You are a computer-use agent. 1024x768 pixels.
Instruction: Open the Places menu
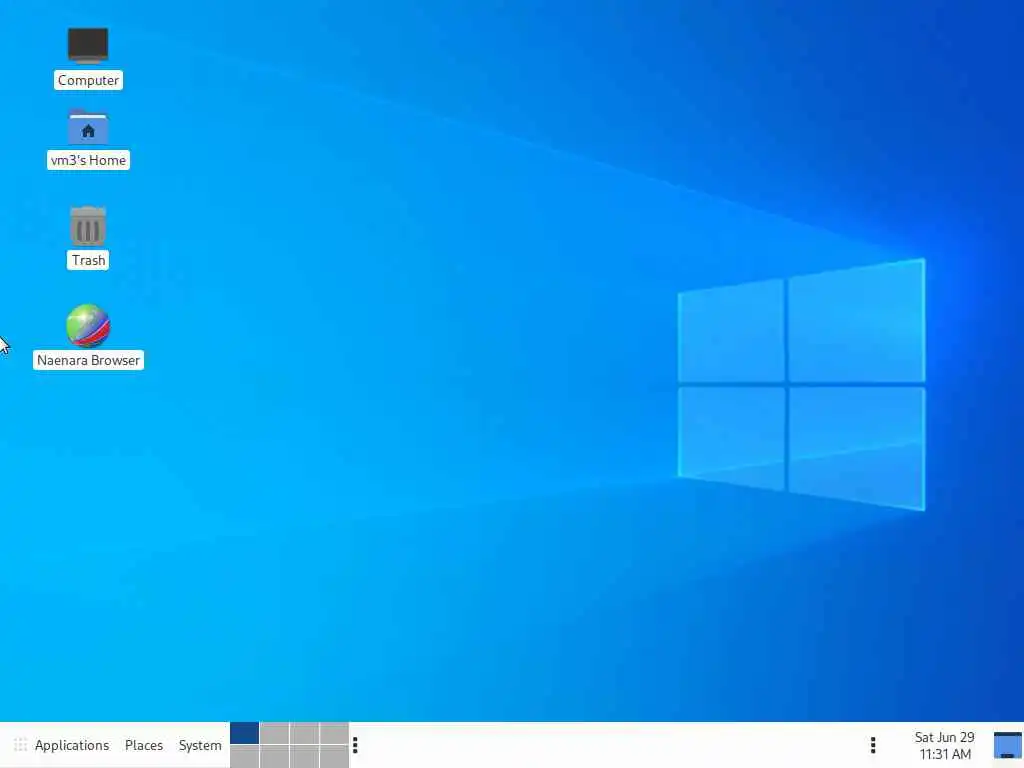pyautogui.click(x=144, y=745)
